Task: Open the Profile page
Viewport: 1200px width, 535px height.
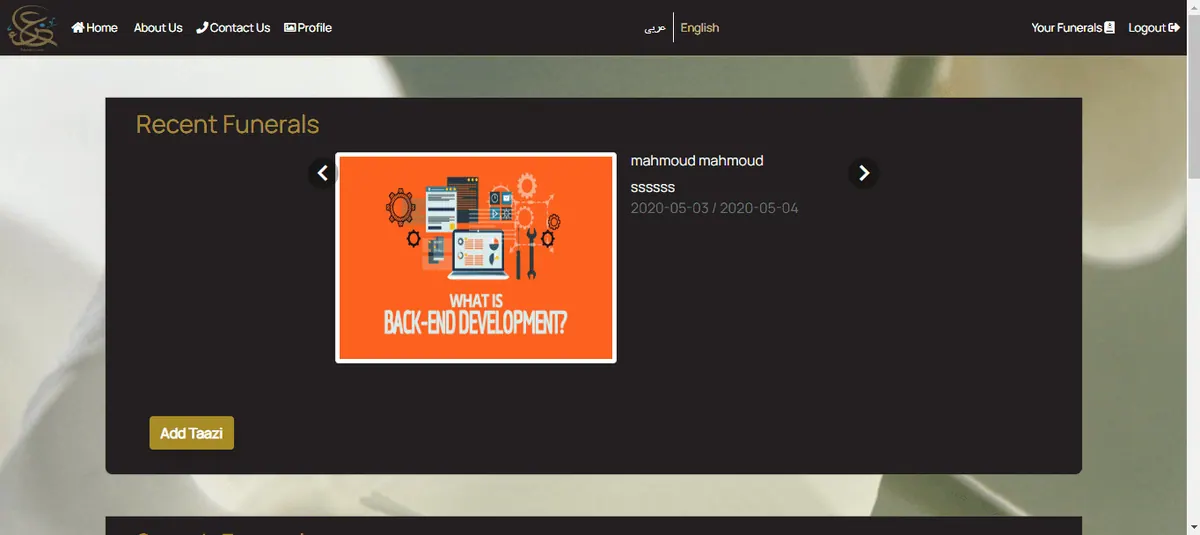Action: (308, 28)
